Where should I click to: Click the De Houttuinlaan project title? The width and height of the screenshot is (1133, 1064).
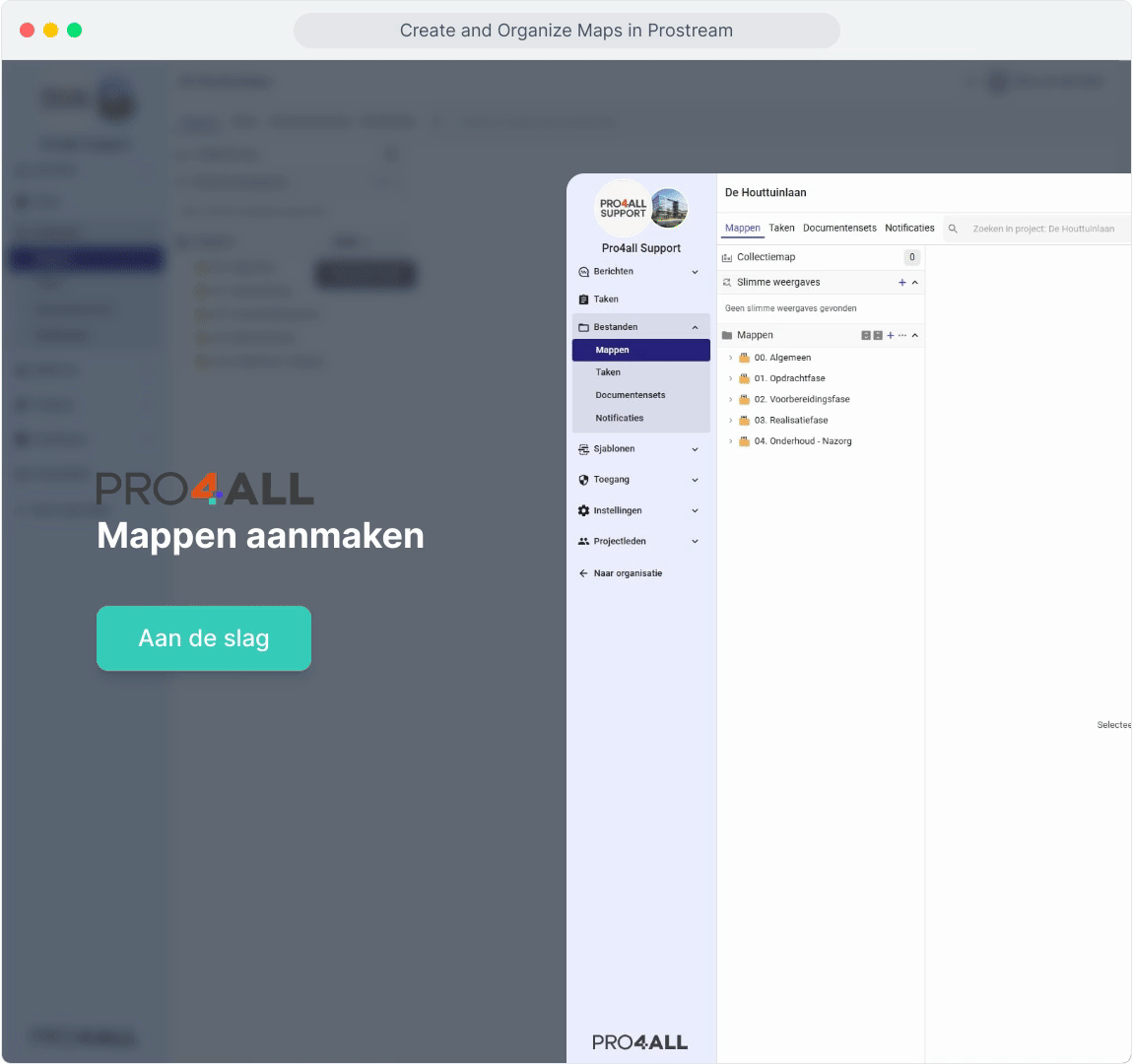pos(766,193)
